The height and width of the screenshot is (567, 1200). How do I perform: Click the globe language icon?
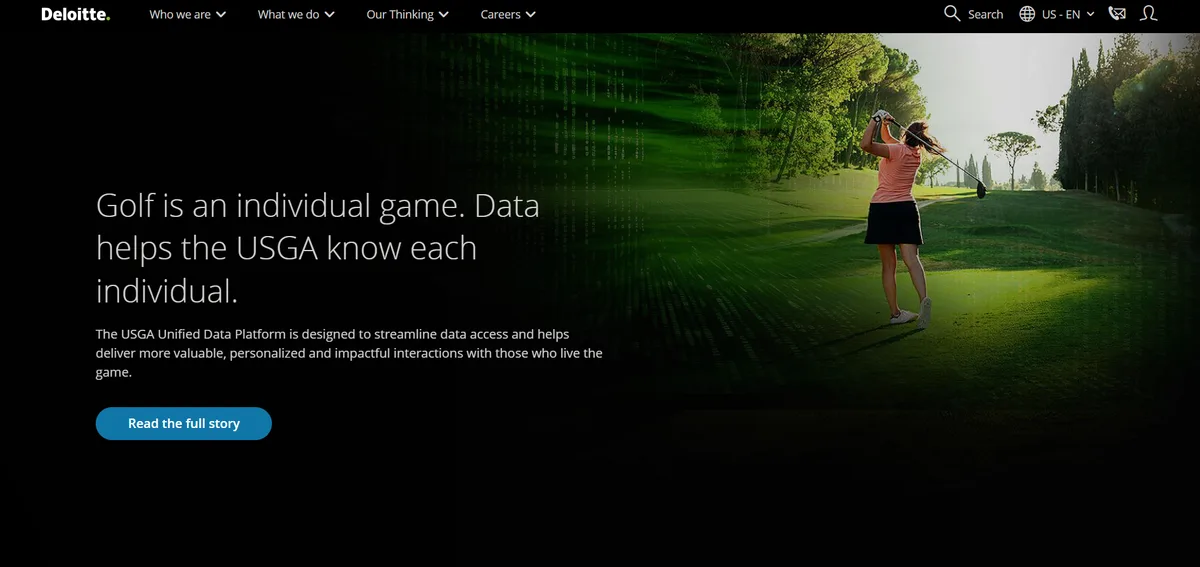pos(1027,14)
